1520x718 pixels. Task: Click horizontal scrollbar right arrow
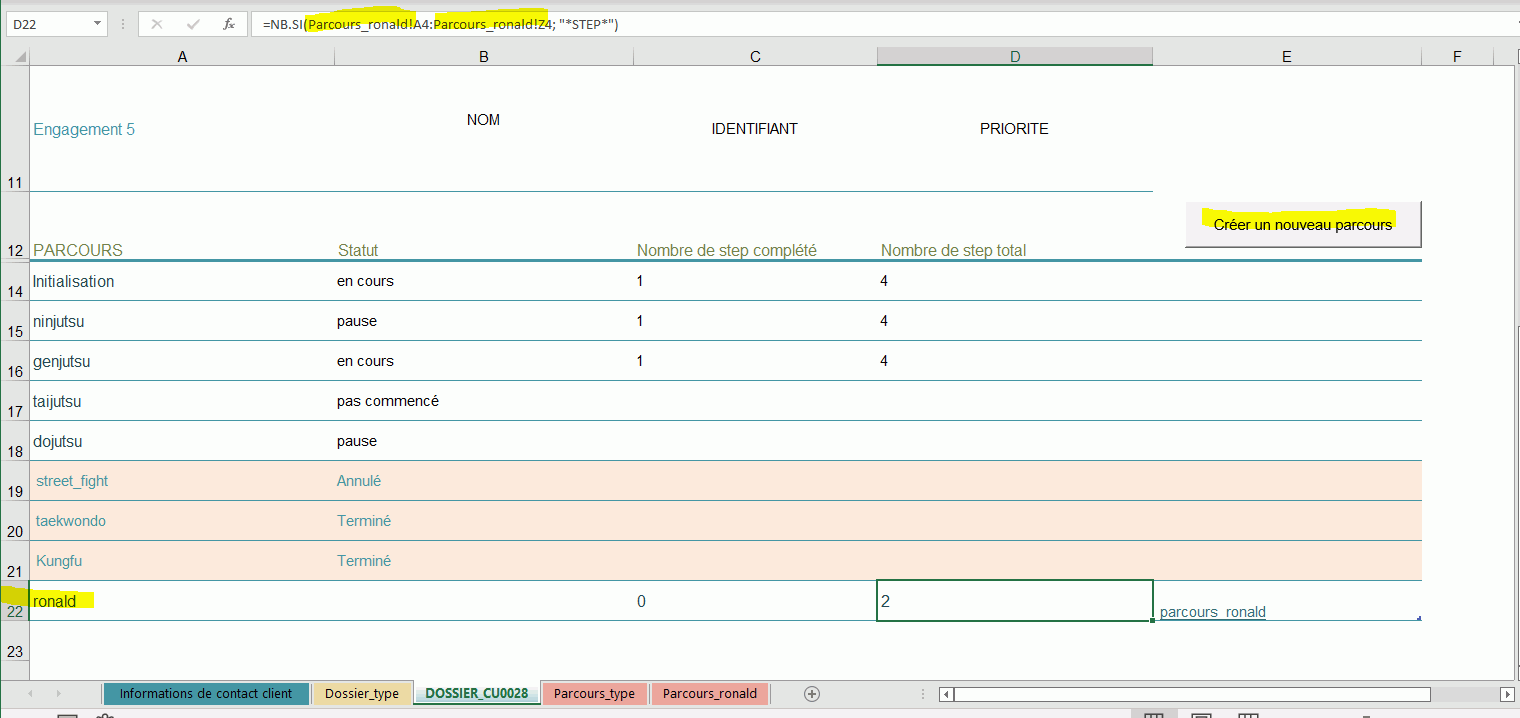click(x=1507, y=694)
